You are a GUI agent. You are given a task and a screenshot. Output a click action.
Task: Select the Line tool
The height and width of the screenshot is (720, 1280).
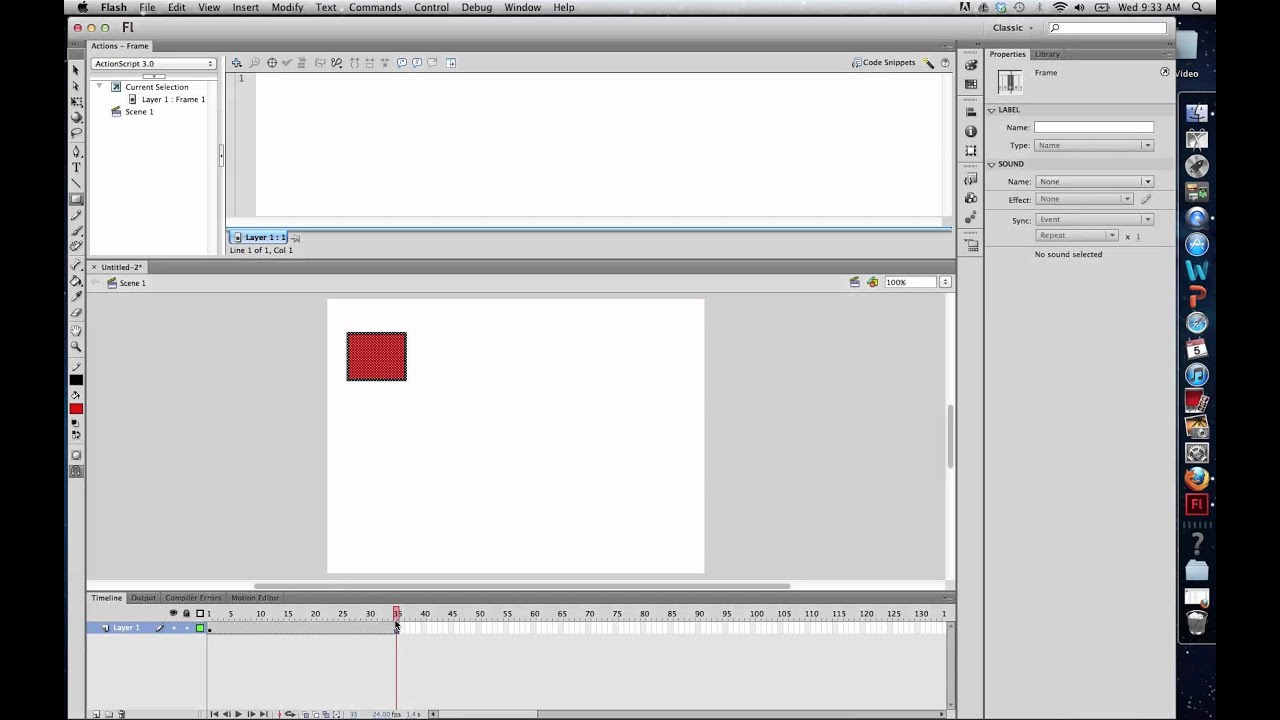pyautogui.click(x=76, y=183)
